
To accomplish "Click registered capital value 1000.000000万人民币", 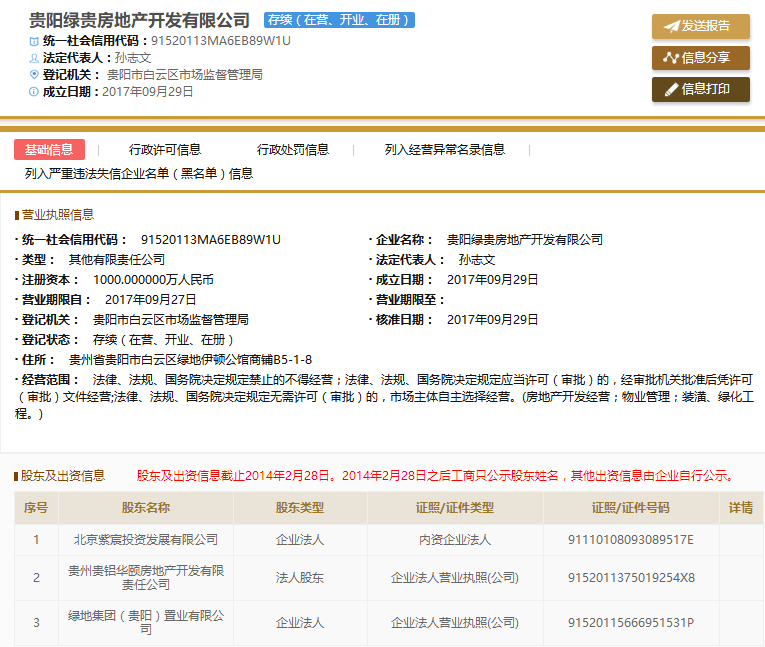I will pyautogui.click(x=153, y=280).
